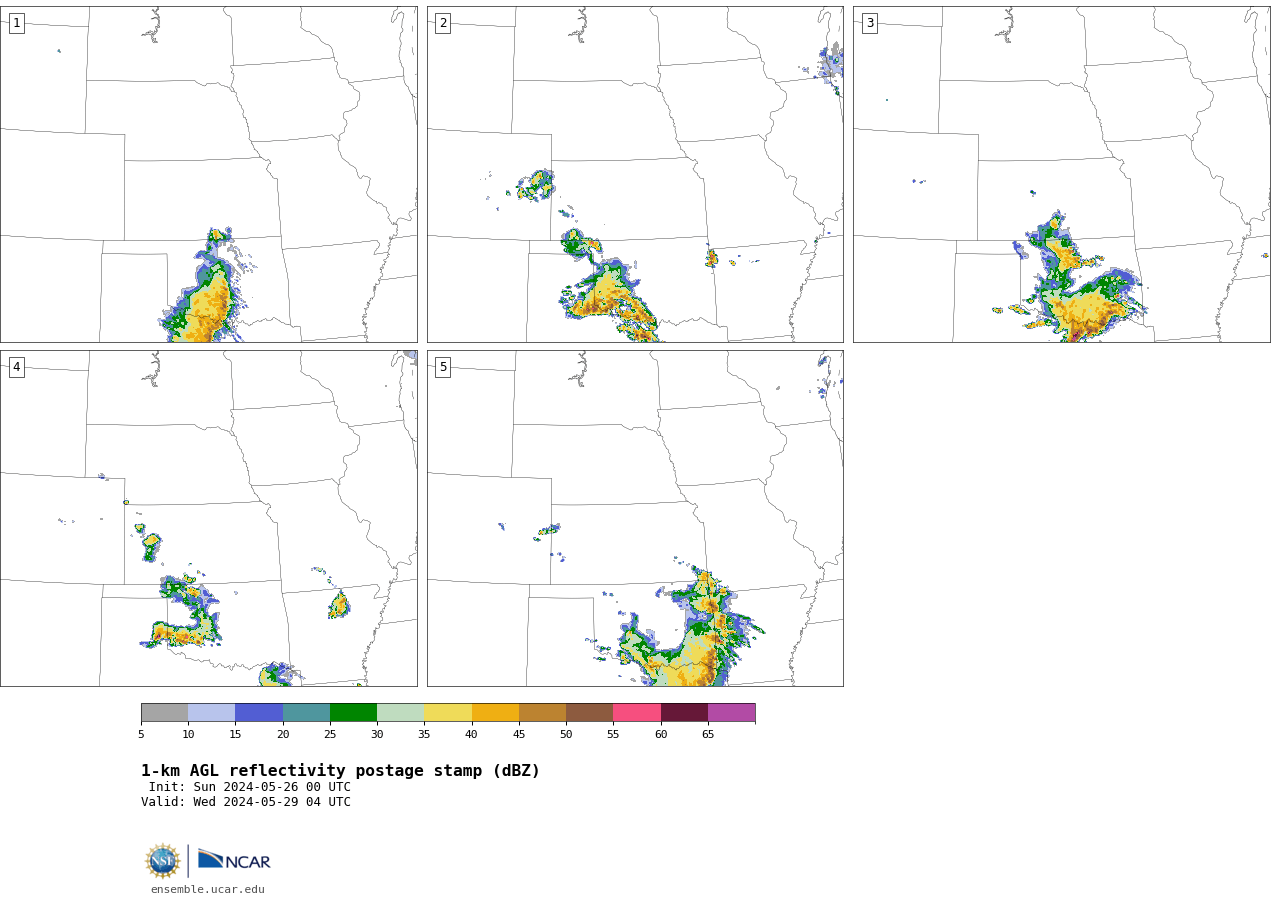Open ensemble member 4 reflectivity map

point(209,518)
